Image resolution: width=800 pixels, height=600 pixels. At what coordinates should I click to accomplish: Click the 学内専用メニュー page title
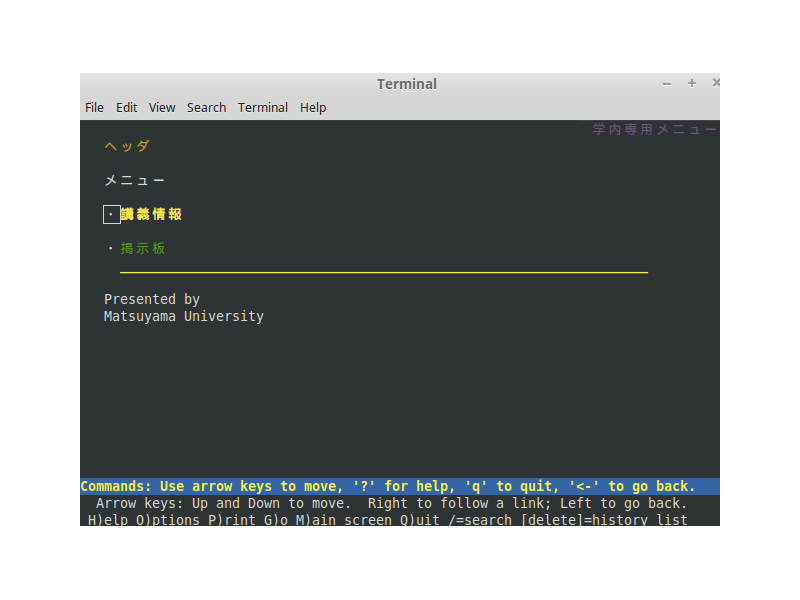[654, 129]
